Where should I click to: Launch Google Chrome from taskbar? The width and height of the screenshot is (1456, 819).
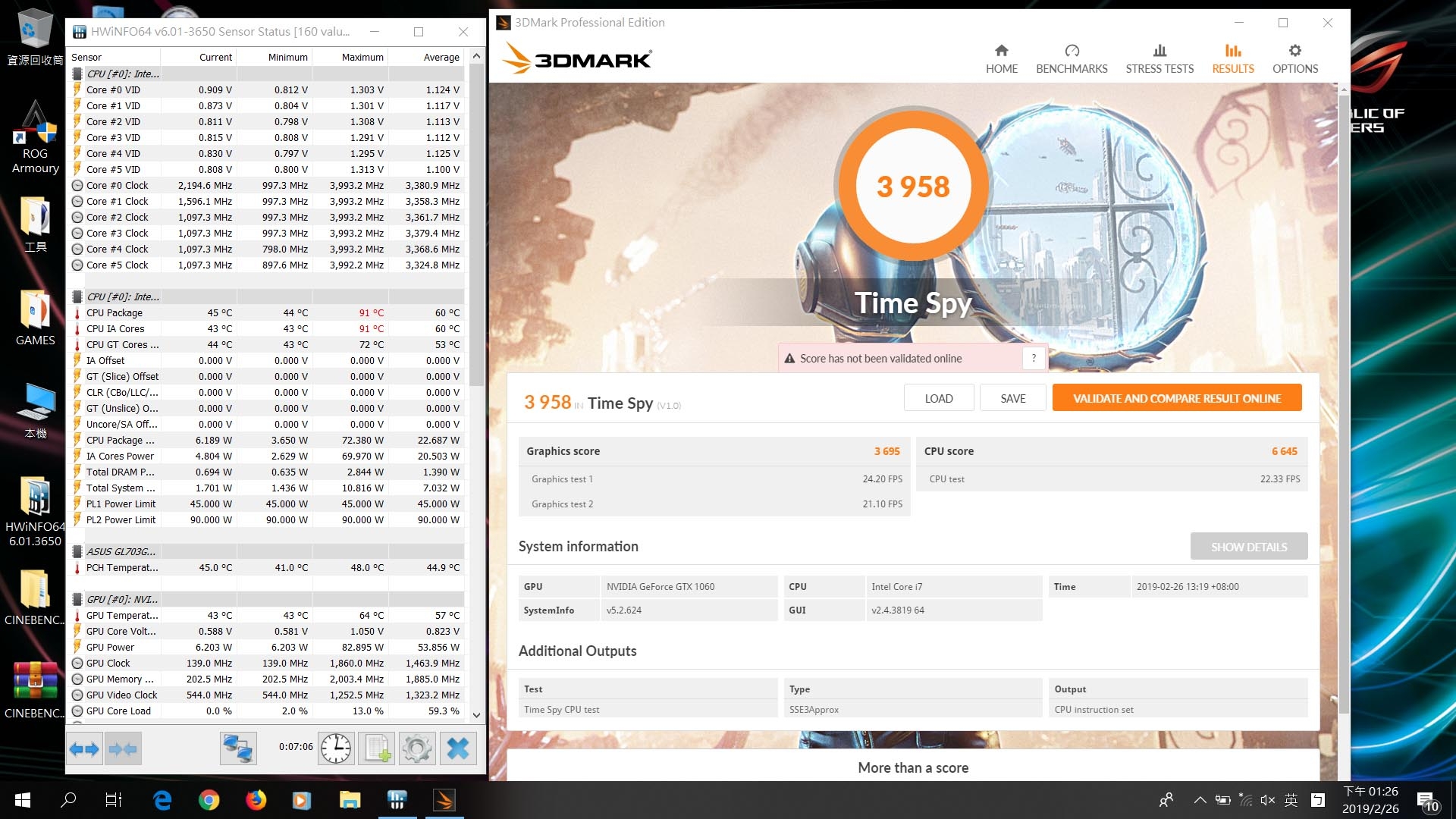coord(209,800)
